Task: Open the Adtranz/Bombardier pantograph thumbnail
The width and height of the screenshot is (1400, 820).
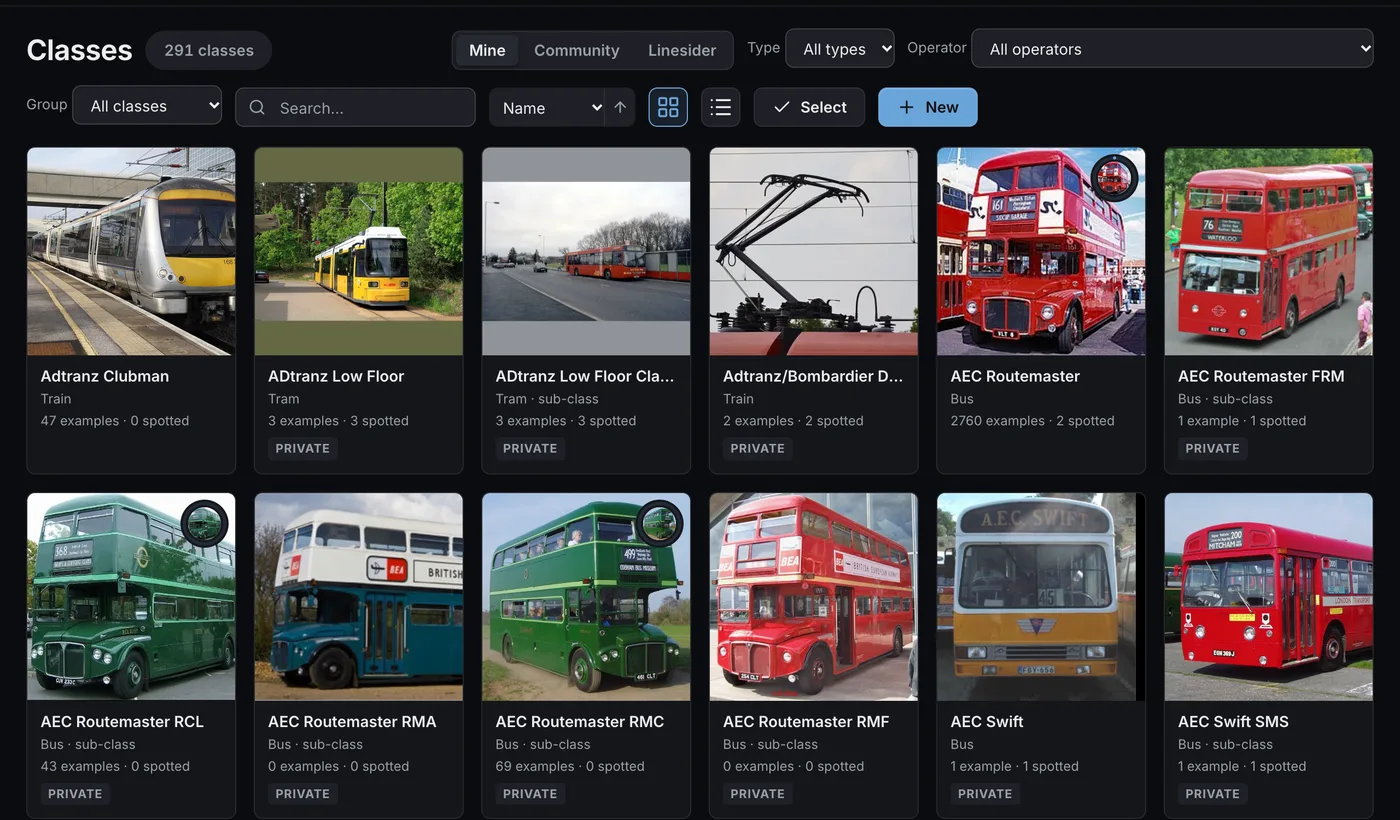Action: [x=813, y=251]
